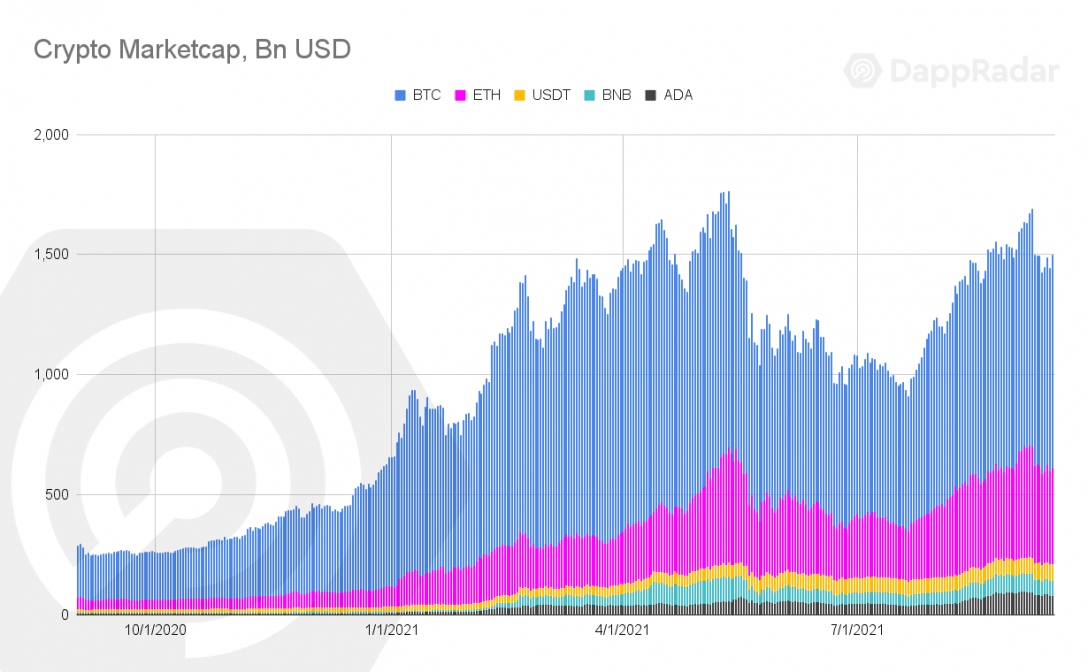Click the 2,000 y-axis label
Screen dimensions: 1088x672
(51, 135)
